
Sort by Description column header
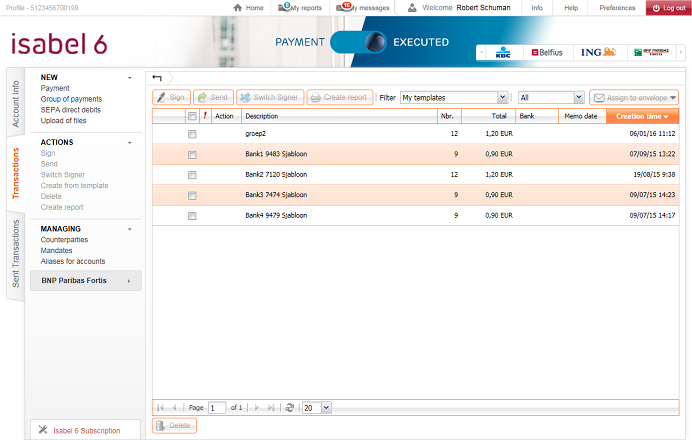(x=339, y=116)
